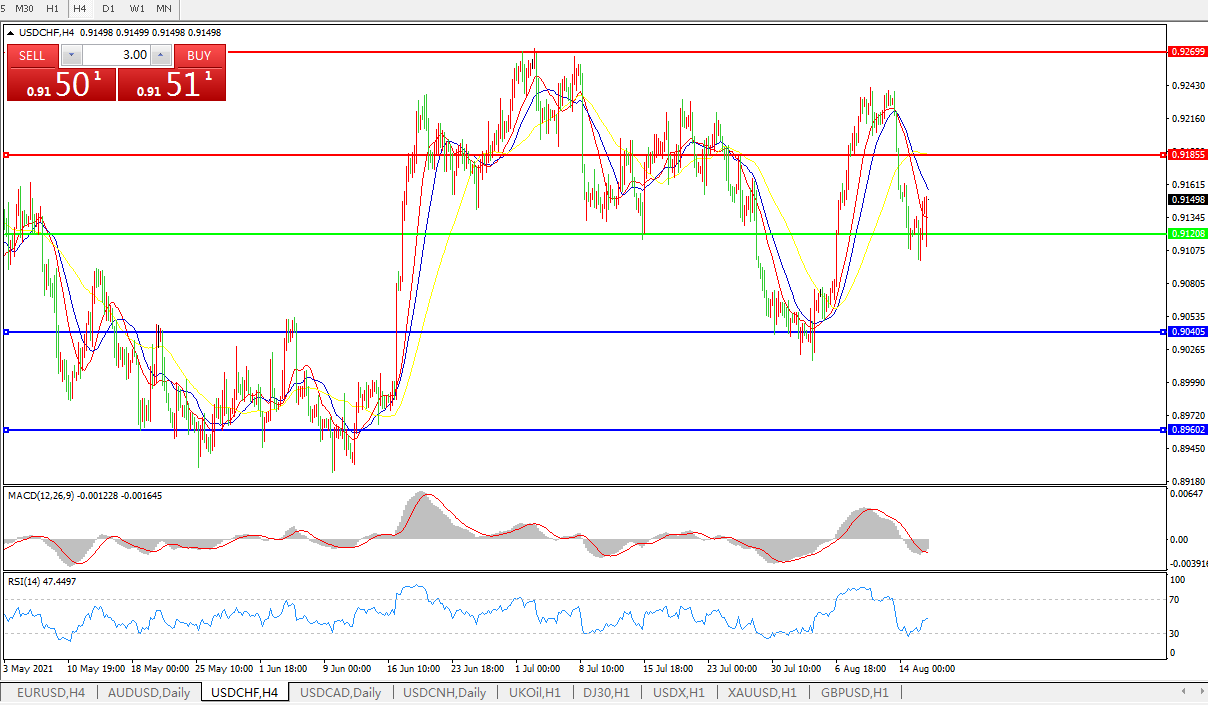The image size is (1208, 705).
Task: Collapse the one-click trading panel triangle
Action: pyautogui.click(x=11, y=33)
